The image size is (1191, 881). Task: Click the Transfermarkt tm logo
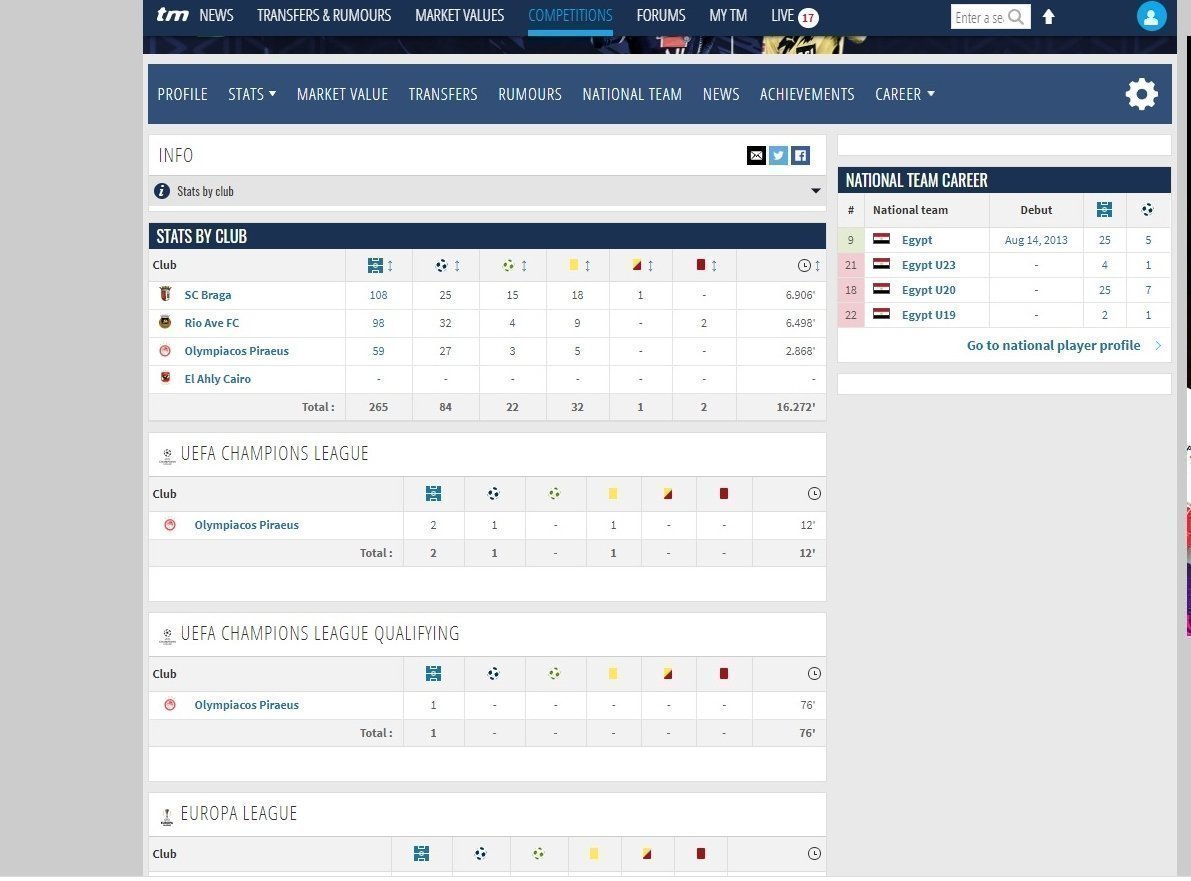(x=172, y=15)
